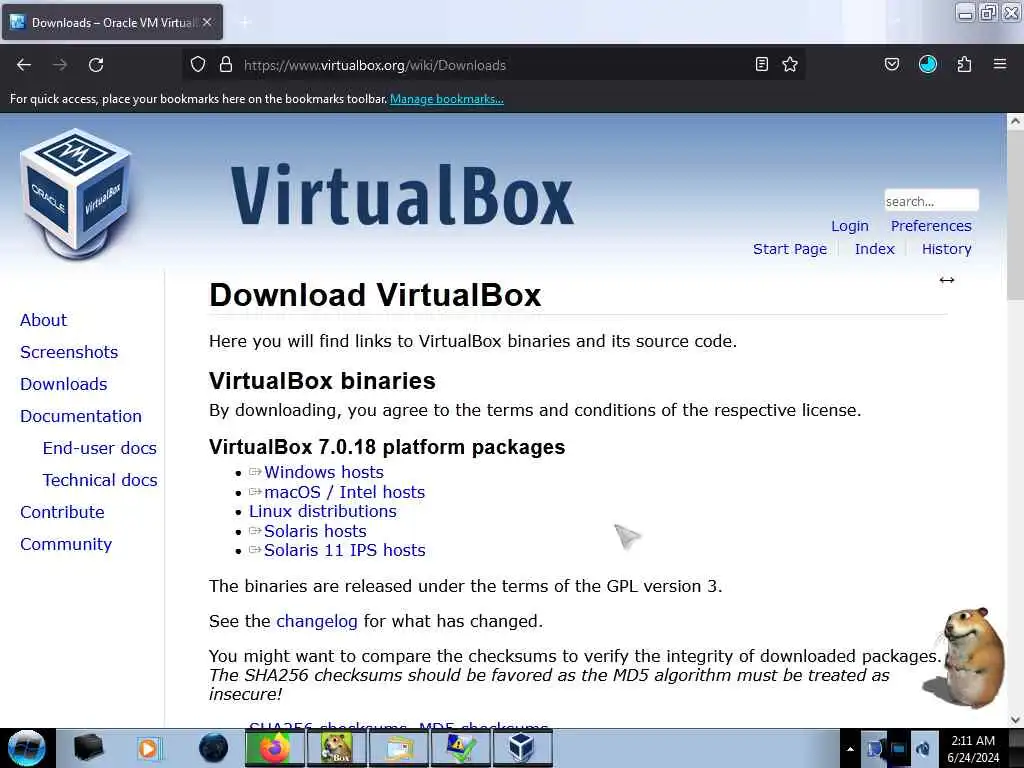Click the page scrollbar down arrow
The width and height of the screenshot is (1024, 768).
coord(1015,720)
